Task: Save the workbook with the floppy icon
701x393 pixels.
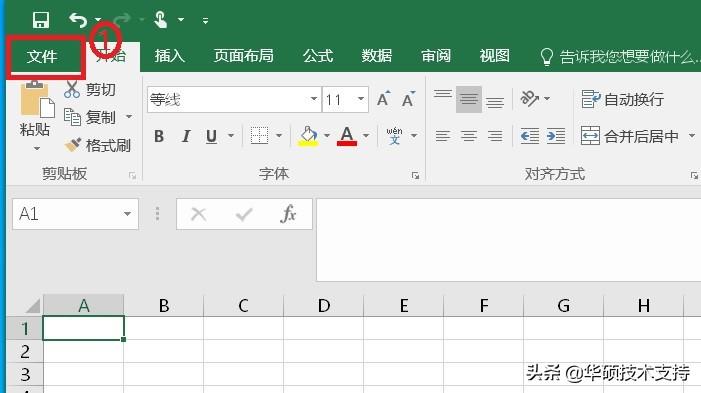Action: (x=41, y=20)
